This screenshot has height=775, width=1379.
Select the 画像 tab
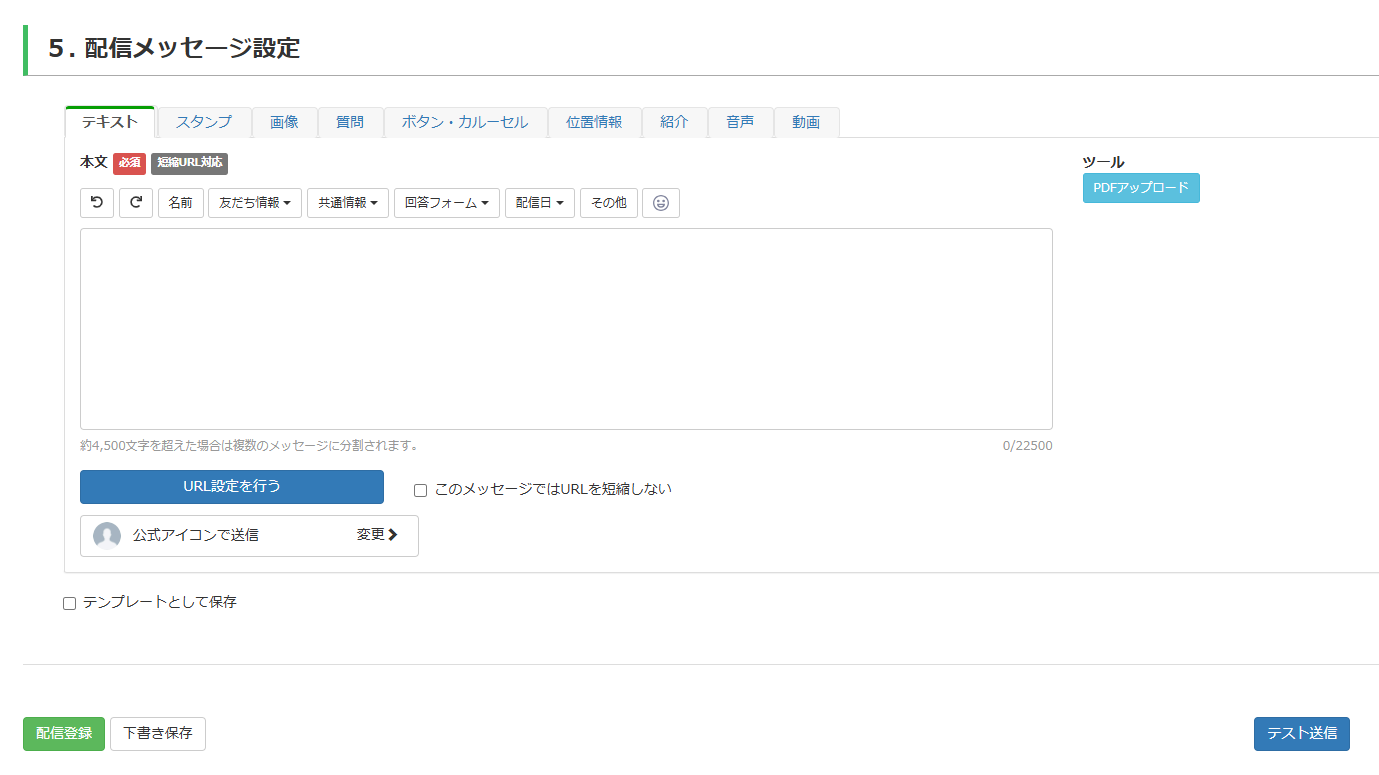284,122
